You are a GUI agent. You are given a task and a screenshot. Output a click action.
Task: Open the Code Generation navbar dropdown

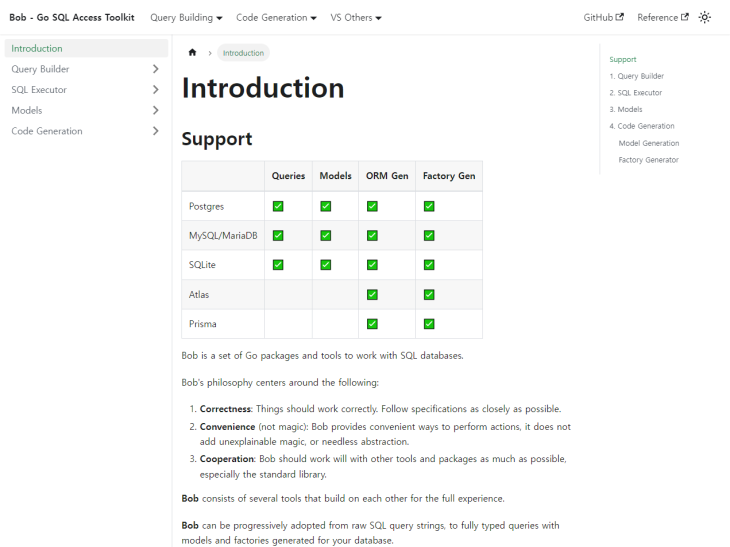[276, 17]
